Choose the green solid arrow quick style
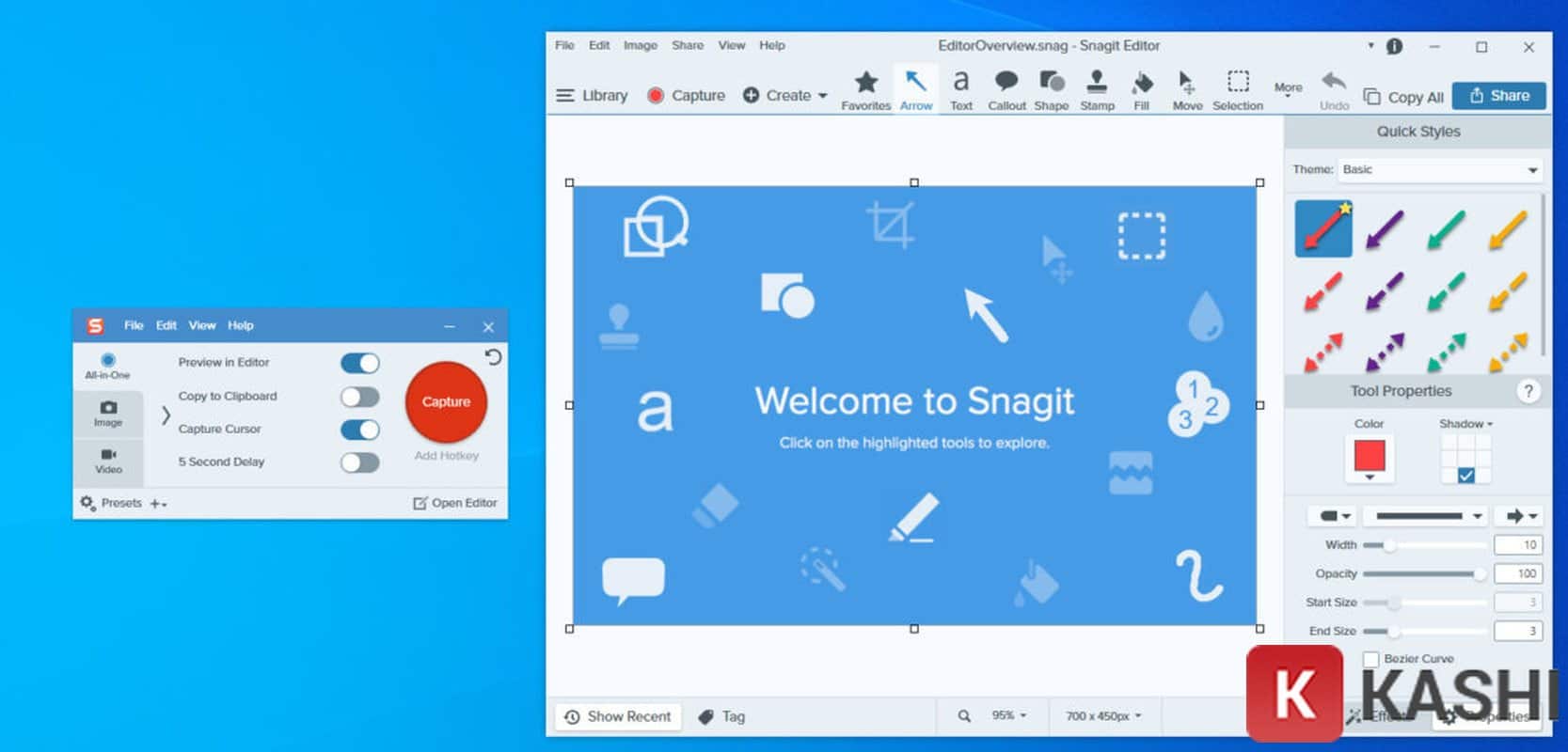The height and width of the screenshot is (752, 1568). (x=1446, y=229)
